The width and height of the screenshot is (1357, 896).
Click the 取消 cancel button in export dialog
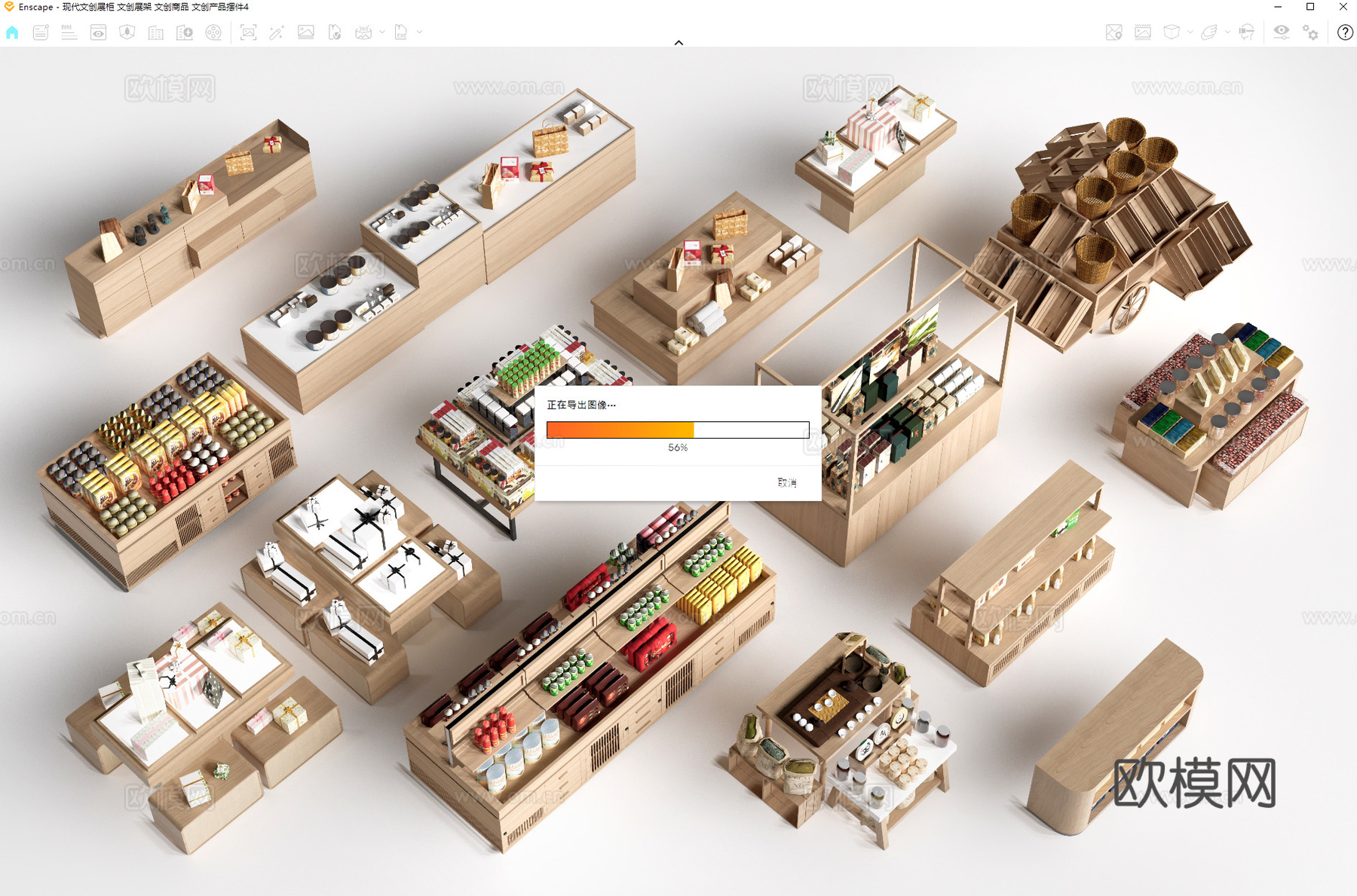787,482
